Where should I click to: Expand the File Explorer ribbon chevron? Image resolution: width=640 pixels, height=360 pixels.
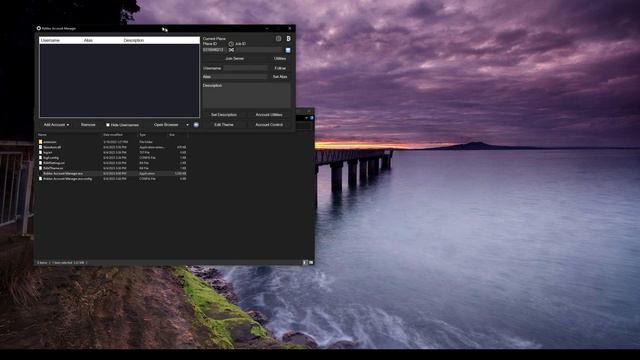click(x=306, y=118)
